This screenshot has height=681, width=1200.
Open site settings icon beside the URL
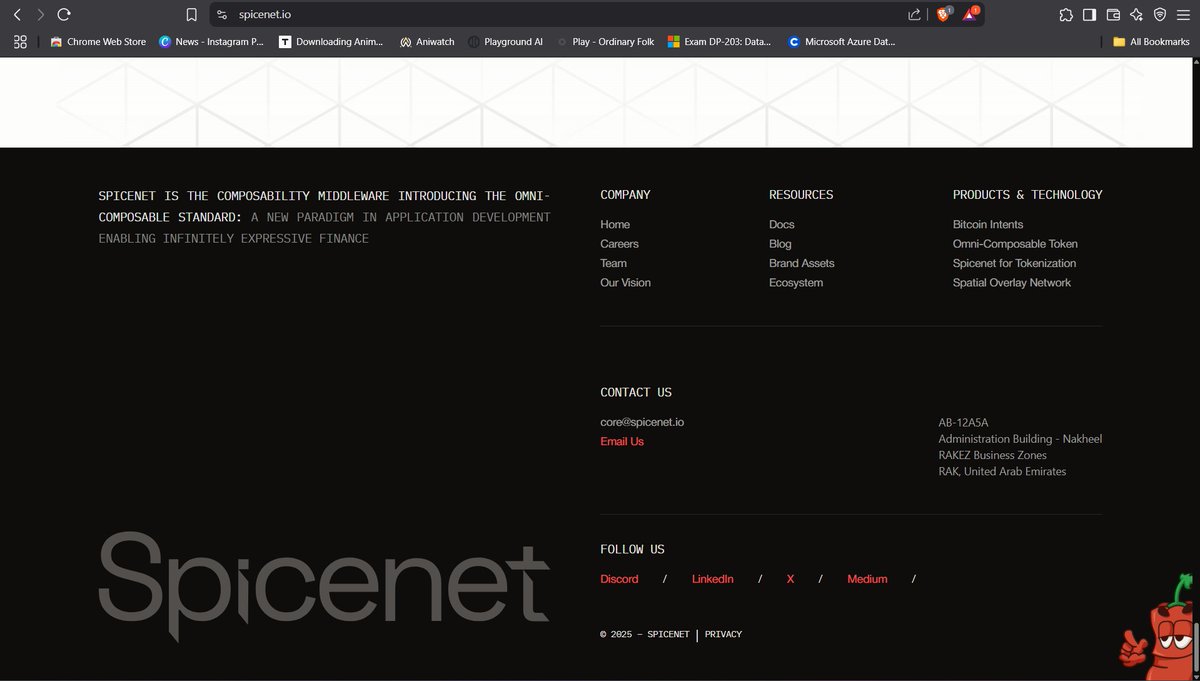(x=223, y=15)
